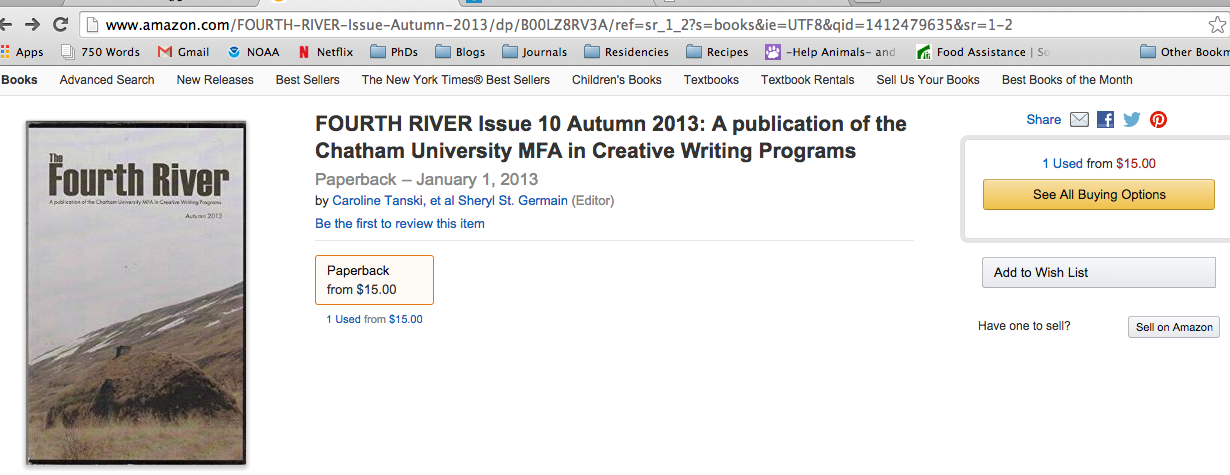Open the PhDs bookmark folder
This screenshot has height=475, width=1230.
coord(394,52)
